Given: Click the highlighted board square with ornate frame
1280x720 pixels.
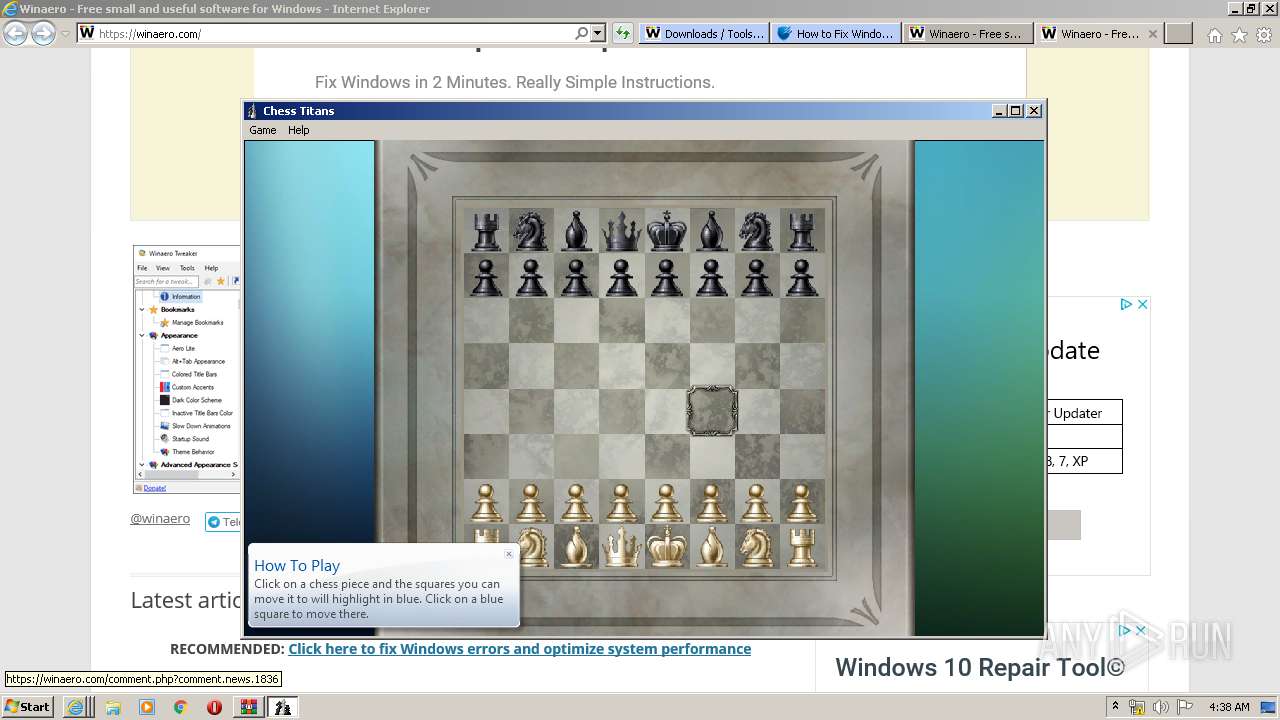Looking at the screenshot, I should 712,411.
